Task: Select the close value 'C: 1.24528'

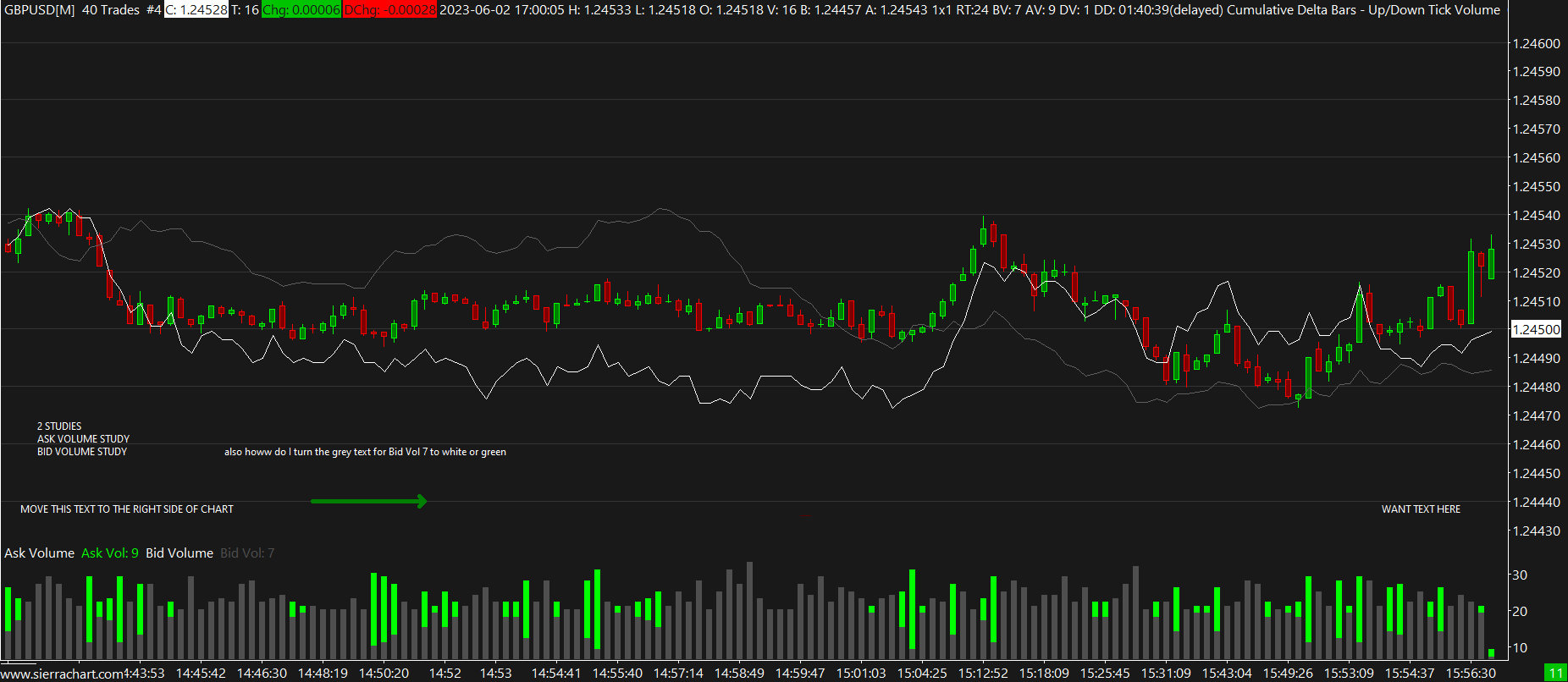Action: [x=196, y=10]
